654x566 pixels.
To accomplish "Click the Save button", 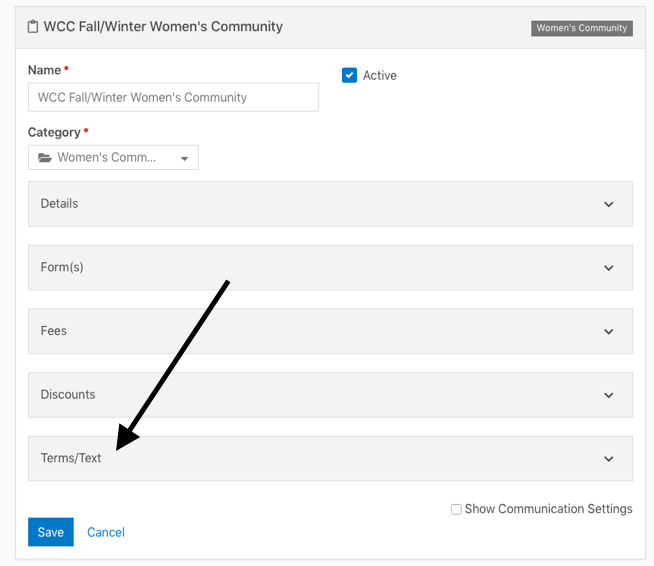I will [50, 532].
